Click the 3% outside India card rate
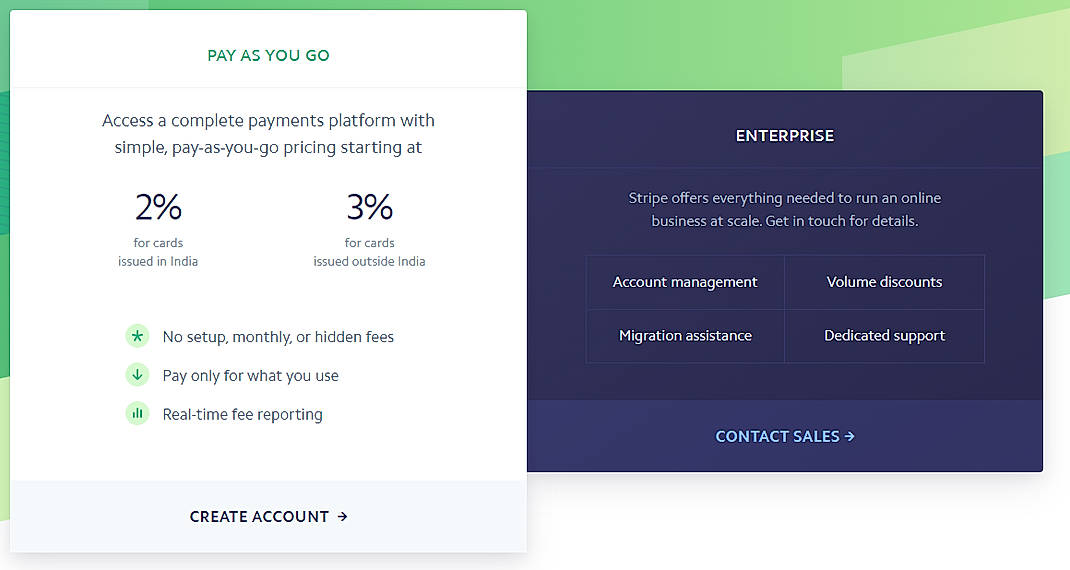Viewport: 1070px width, 570px height. coord(369,208)
